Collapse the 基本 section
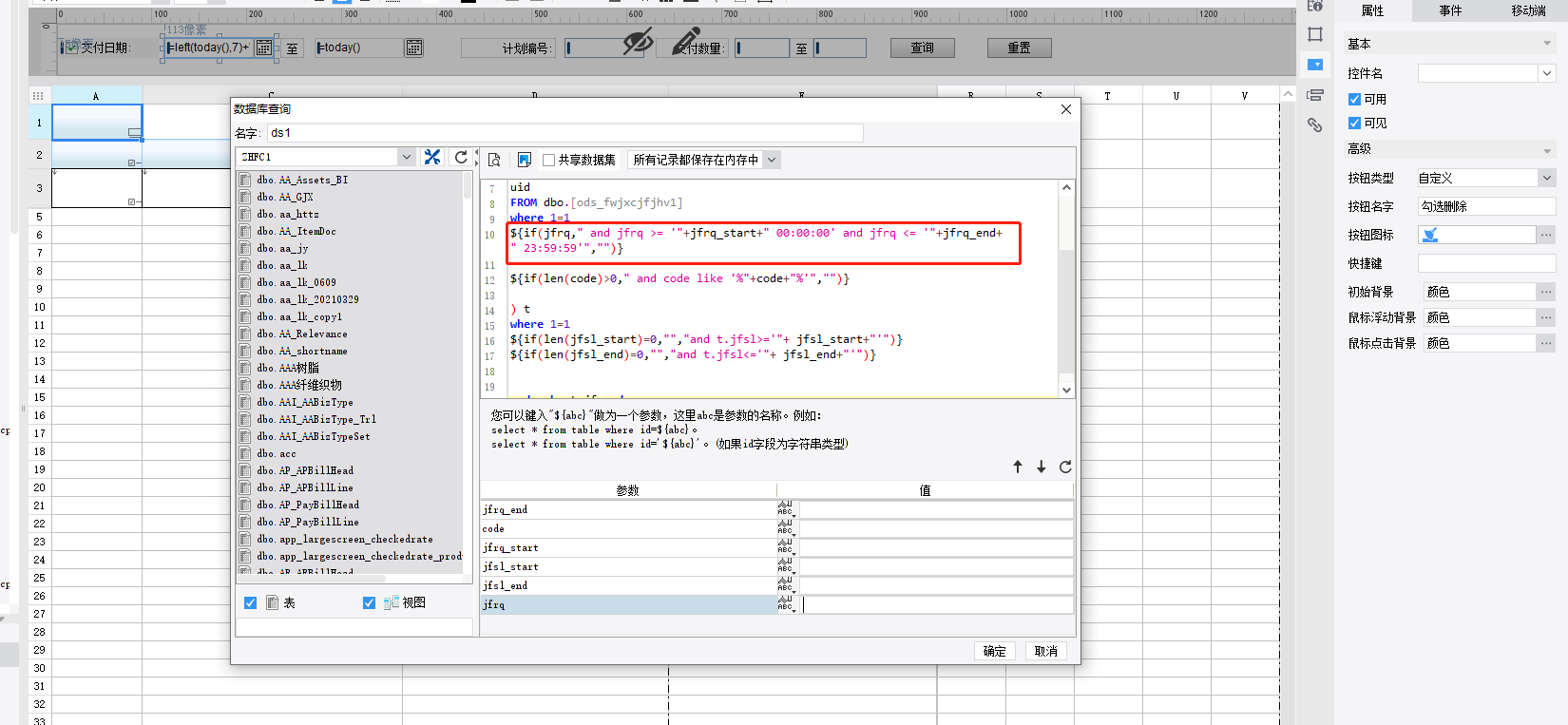The height and width of the screenshot is (725, 1568). point(1547,44)
